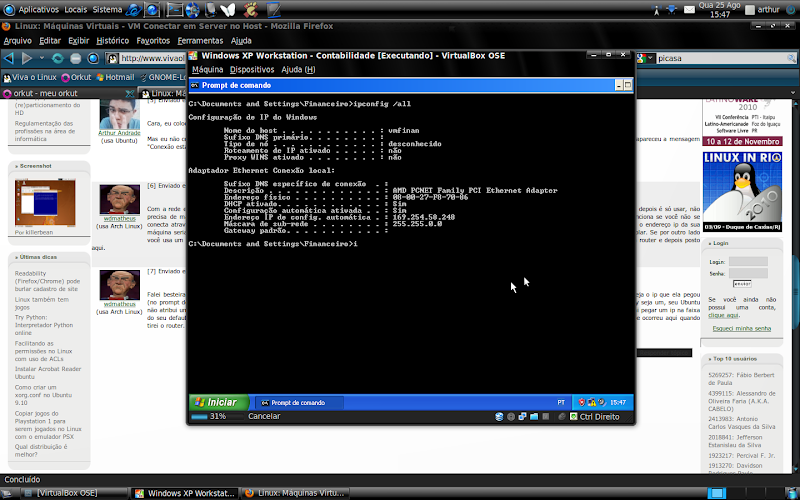Open the VirtualBox Ajuda (H) menu
The height and width of the screenshot is (500, 800).
(298, 69)
